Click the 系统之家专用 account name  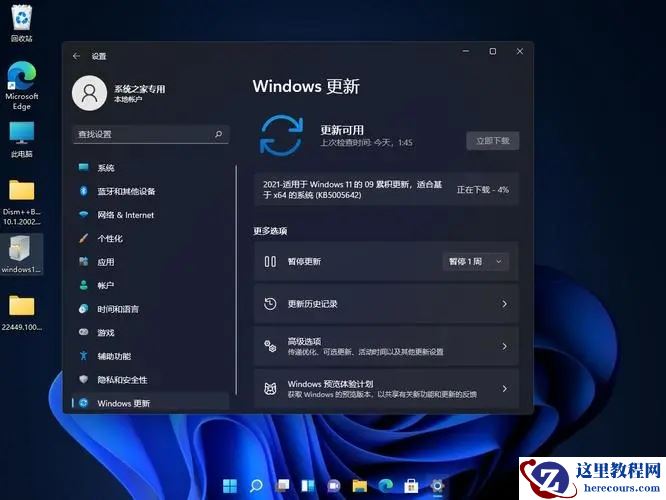139,89
